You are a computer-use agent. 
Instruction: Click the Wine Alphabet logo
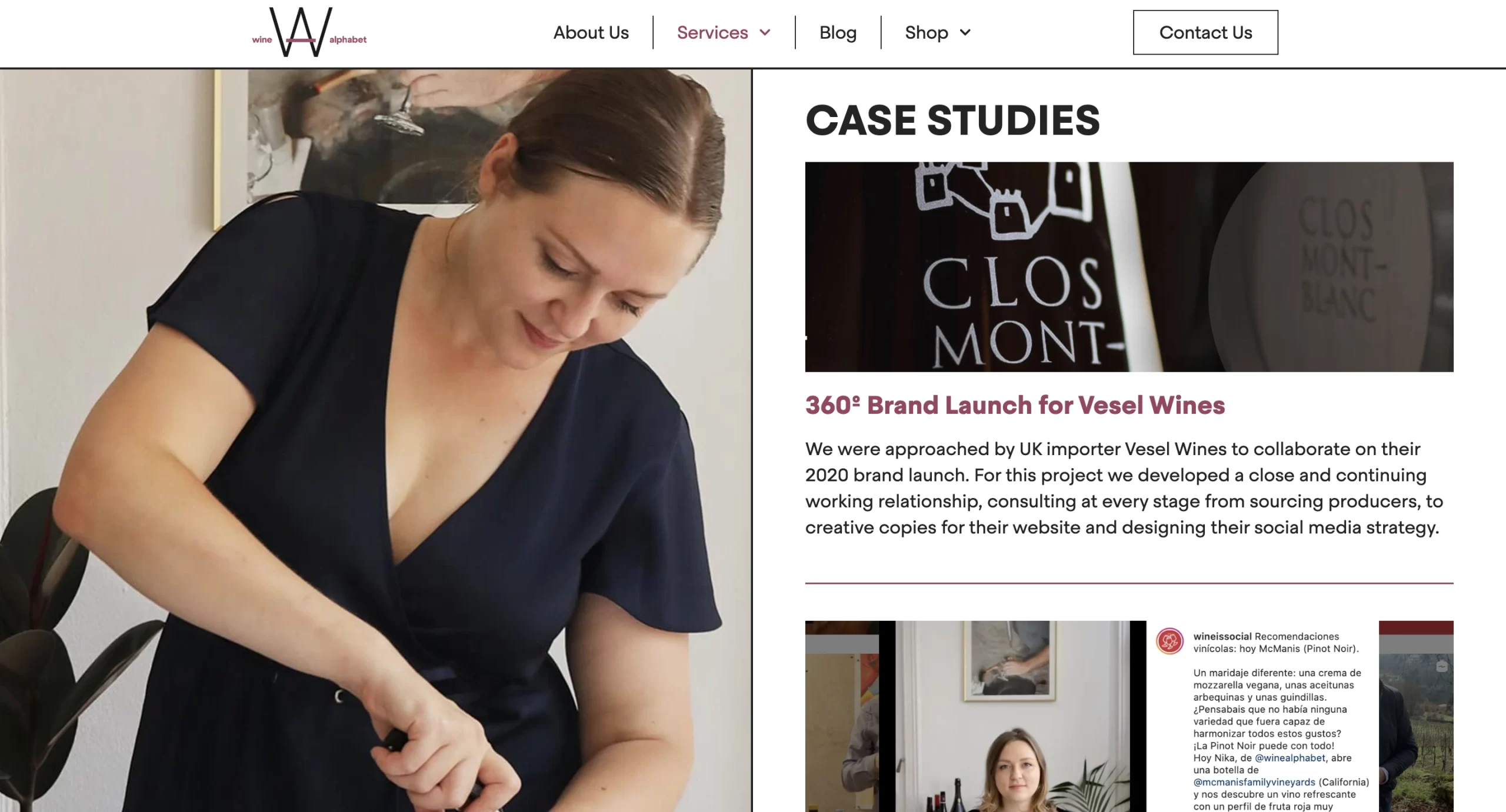coord(309,32)
